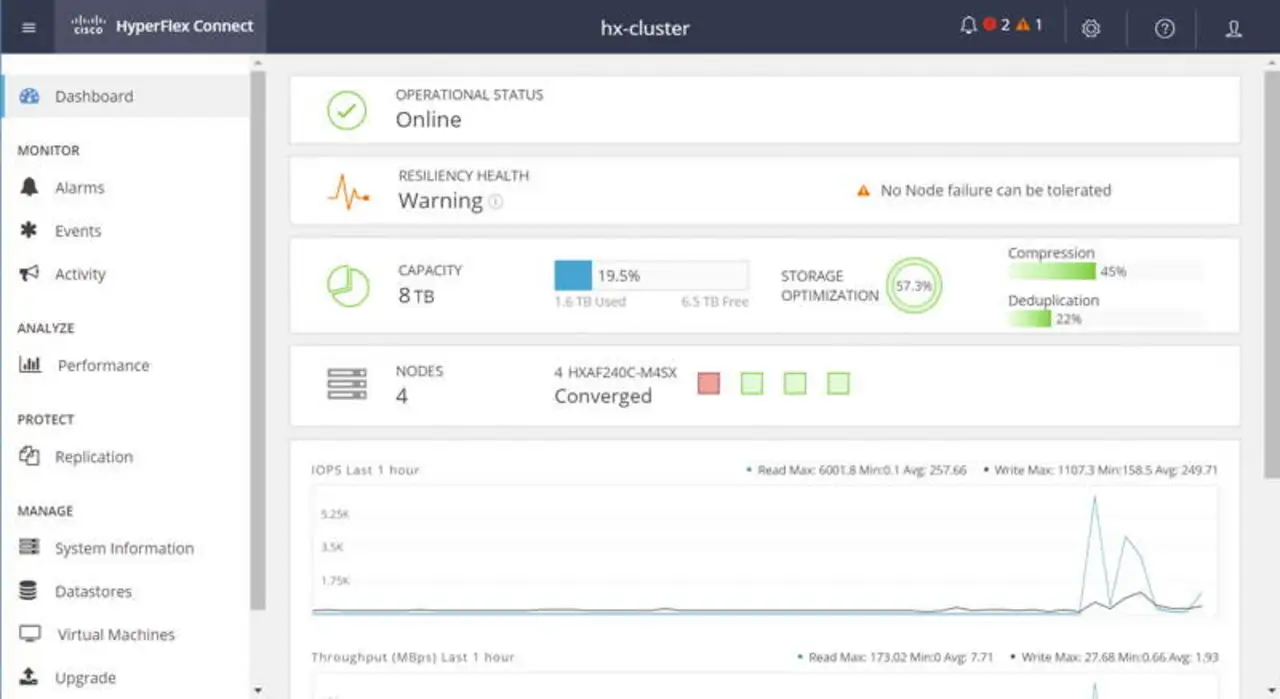The width and height of the screenshot is (1280, 699).
Task: Open the help question mark icon
Action: pos(1164,28)
